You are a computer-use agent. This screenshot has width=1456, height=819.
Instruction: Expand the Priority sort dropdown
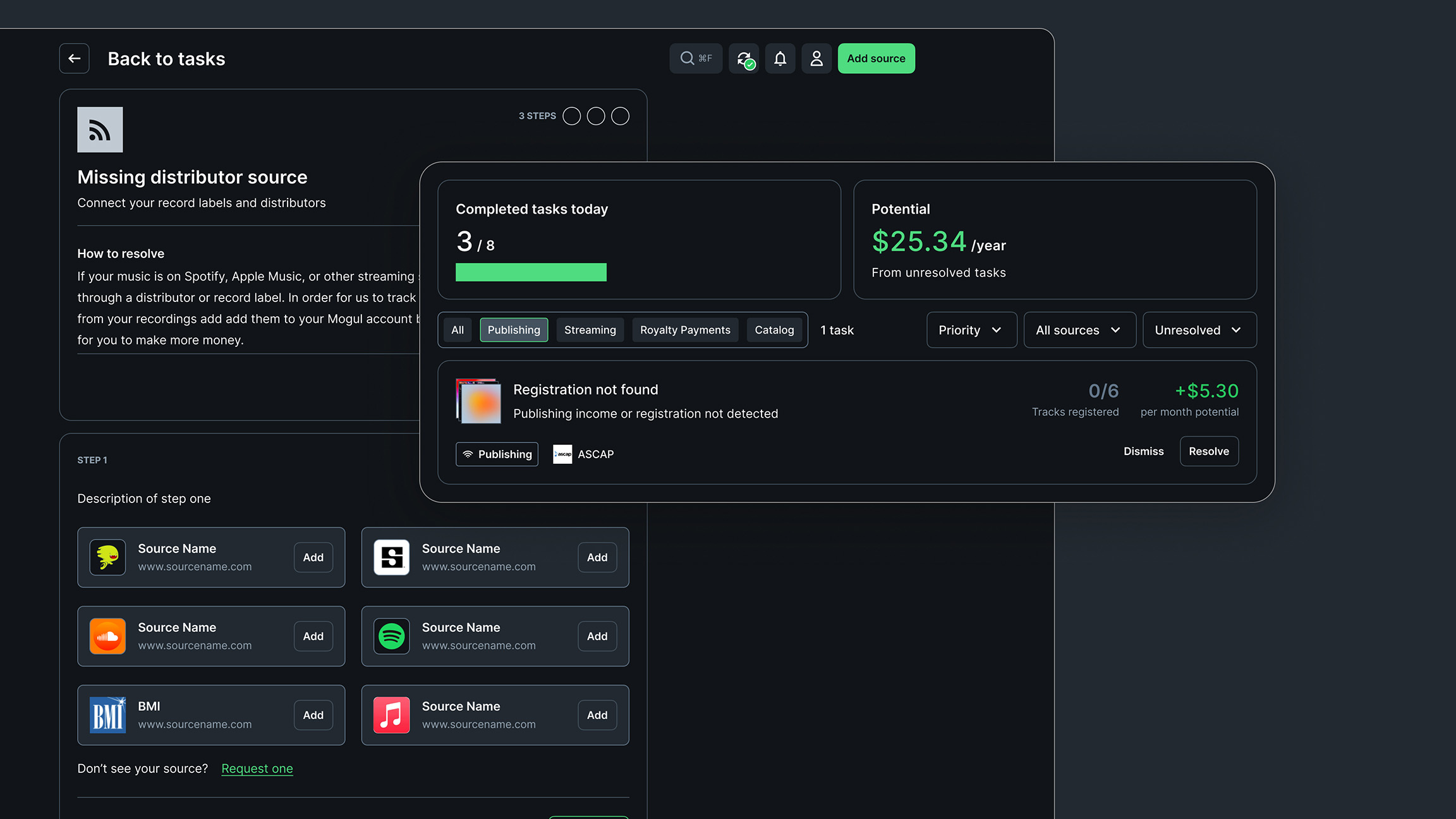[x=971, y=330]
